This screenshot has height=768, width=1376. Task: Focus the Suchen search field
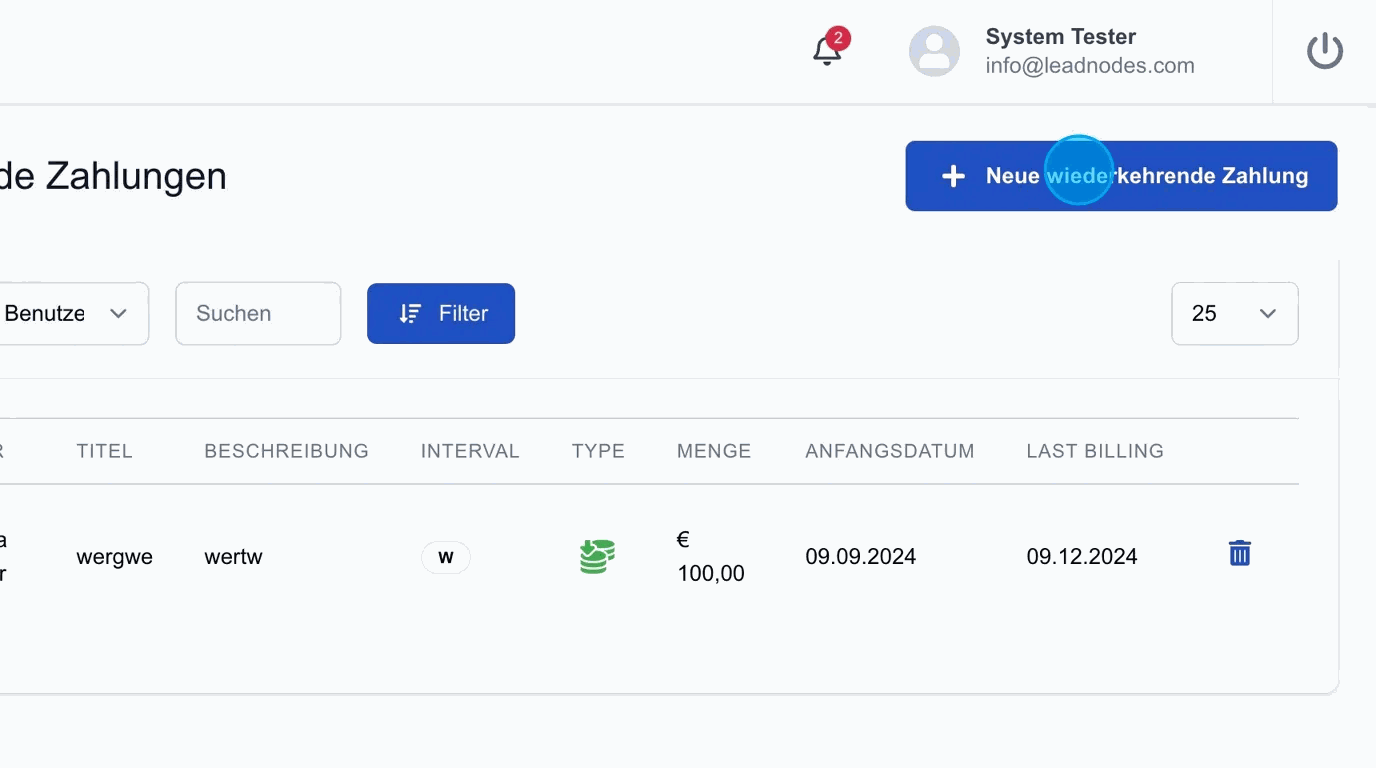click(x=258, y=314)
